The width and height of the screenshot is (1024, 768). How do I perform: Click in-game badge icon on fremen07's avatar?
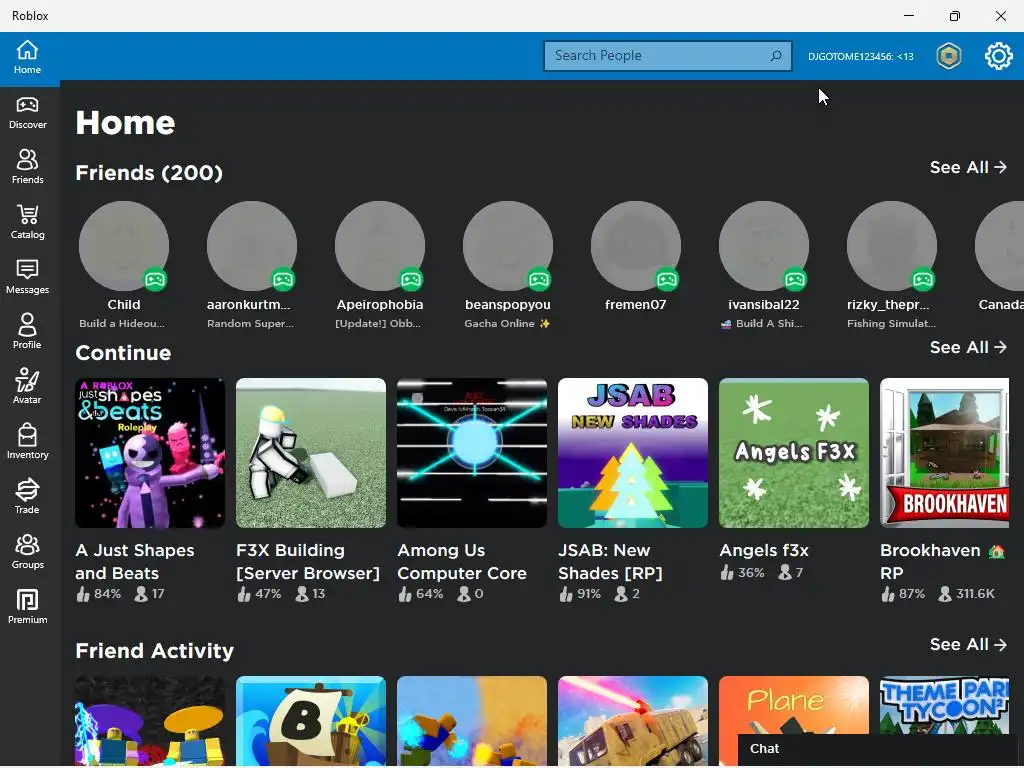667,280
